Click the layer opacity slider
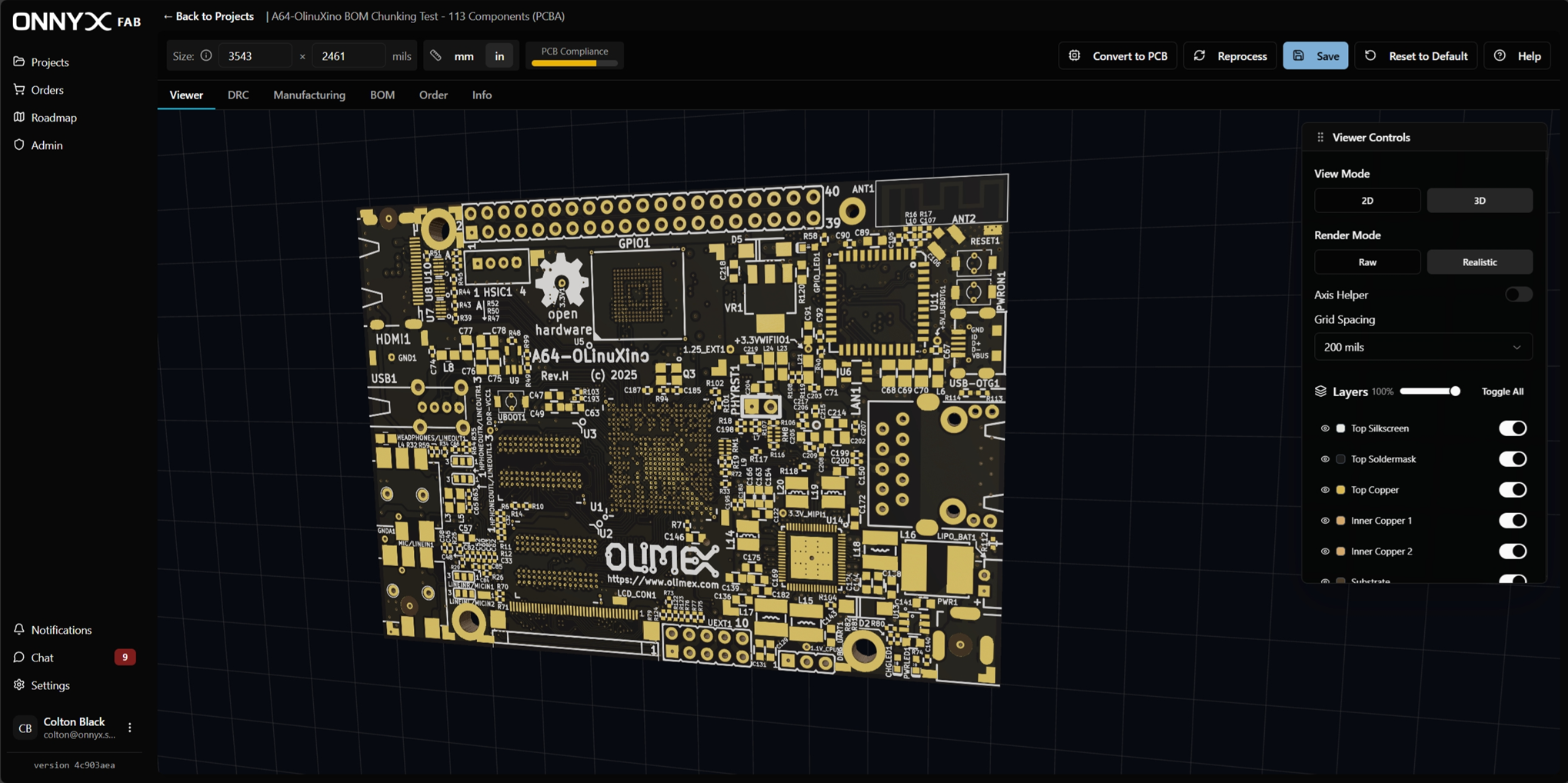Screen dimensions: 1568x783 pos(1429,391)
